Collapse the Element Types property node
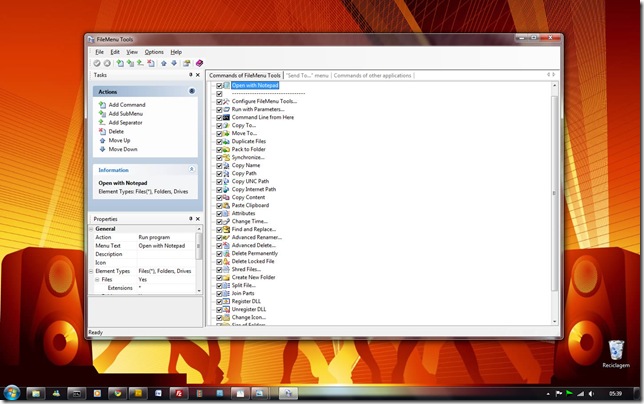644x404 pixels. coord(91,271)
